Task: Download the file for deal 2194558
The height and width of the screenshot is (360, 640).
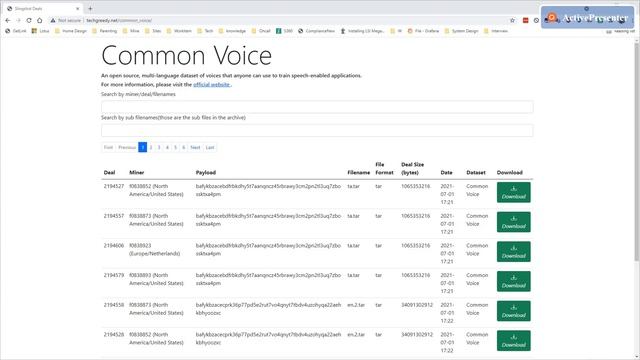Action: [513, 311]
